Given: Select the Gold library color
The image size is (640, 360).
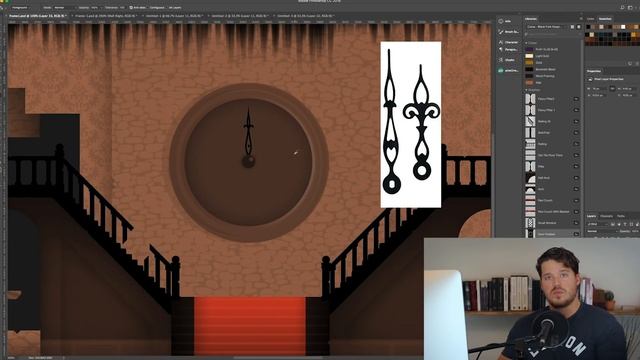Looking at the screenshot, I should (529, 63).
